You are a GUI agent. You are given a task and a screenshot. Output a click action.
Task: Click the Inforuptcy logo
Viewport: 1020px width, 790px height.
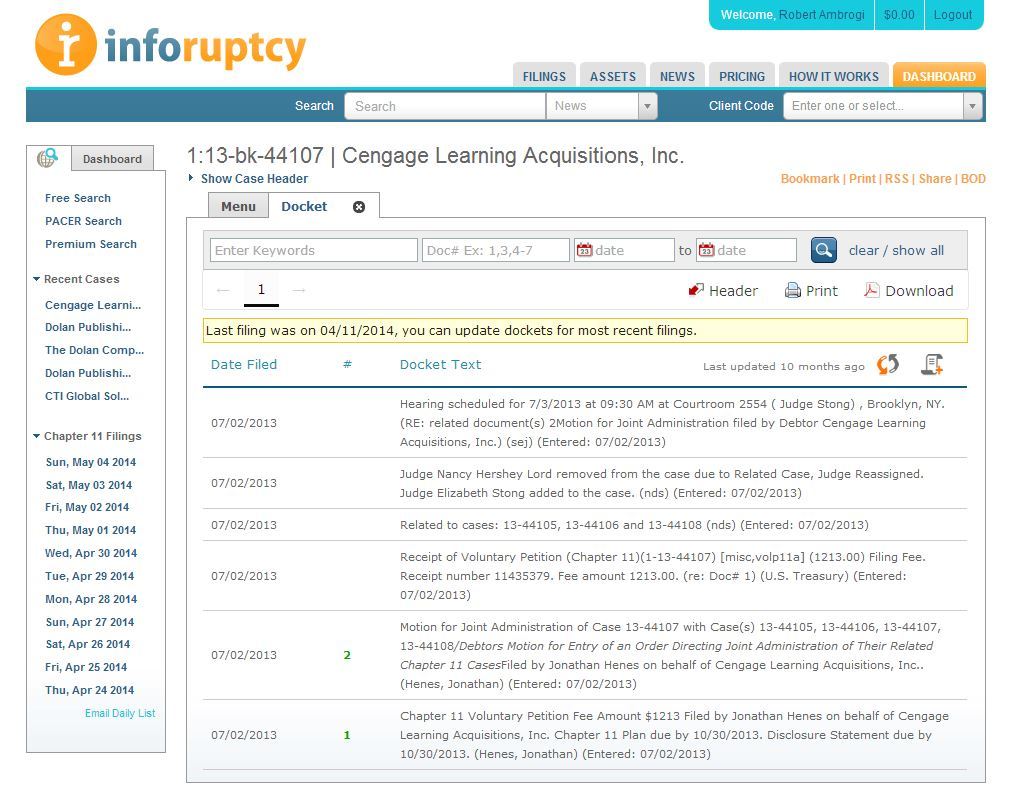pyautogui.click(x=170, y=46)
